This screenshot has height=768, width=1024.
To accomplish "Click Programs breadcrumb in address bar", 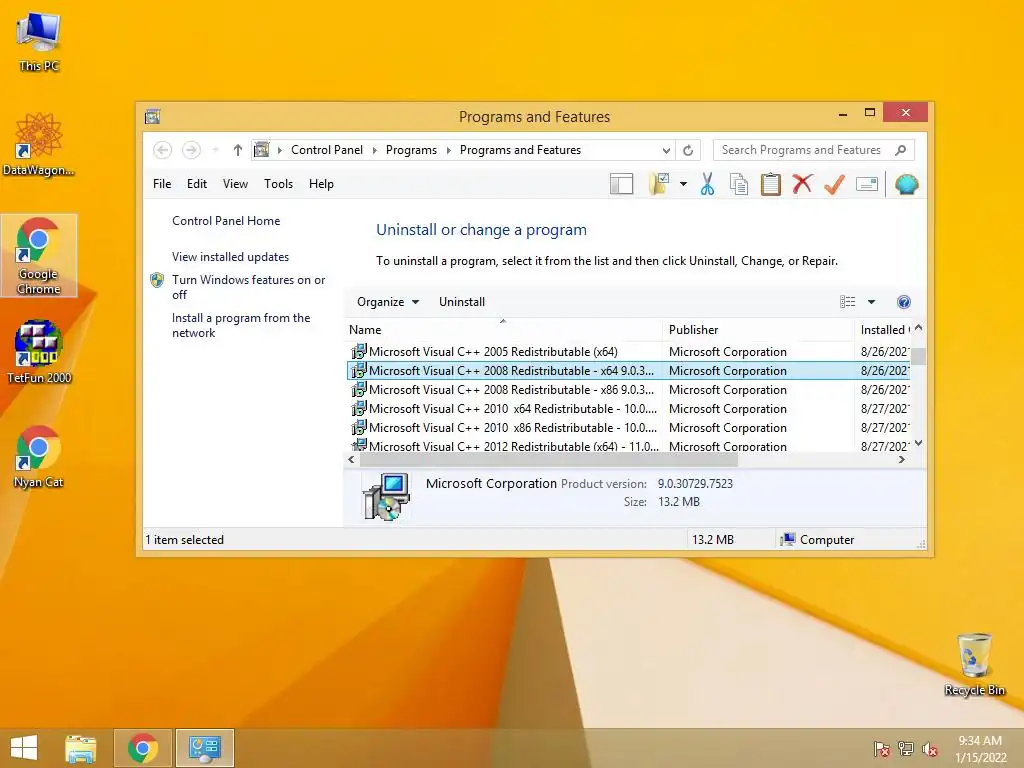I will coord(411,150).
